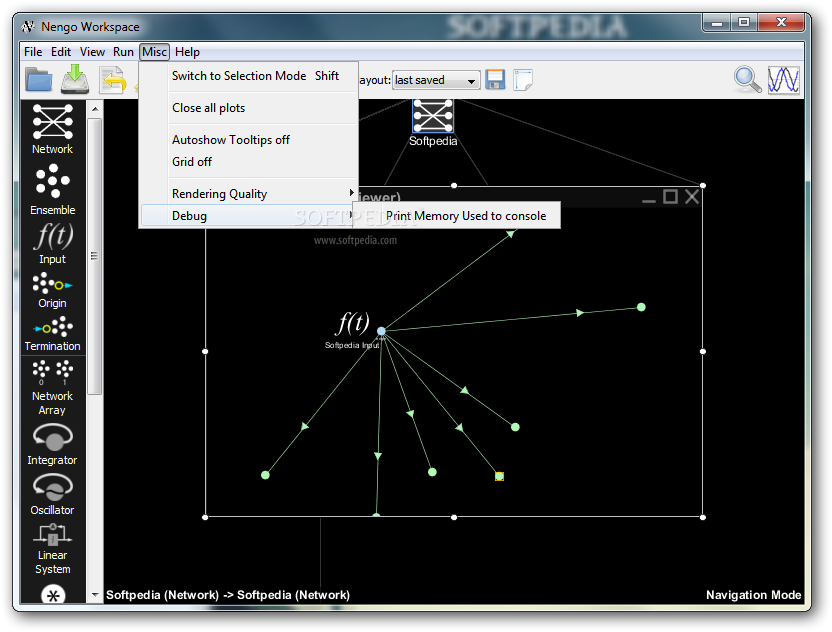Toggle Autoshow Tooltips off entry
This screenshot has width=832, height=632.
[248, 140]
